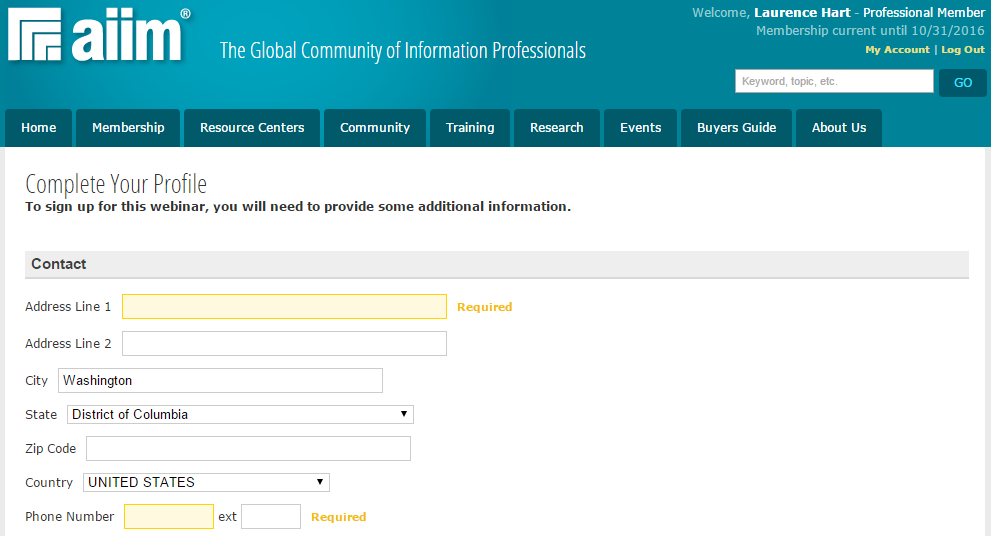The width and height of the screenshot is (991, 536).
Task: Expand the State dropdown
Action: pyautogui.click(x=240, y=414)
